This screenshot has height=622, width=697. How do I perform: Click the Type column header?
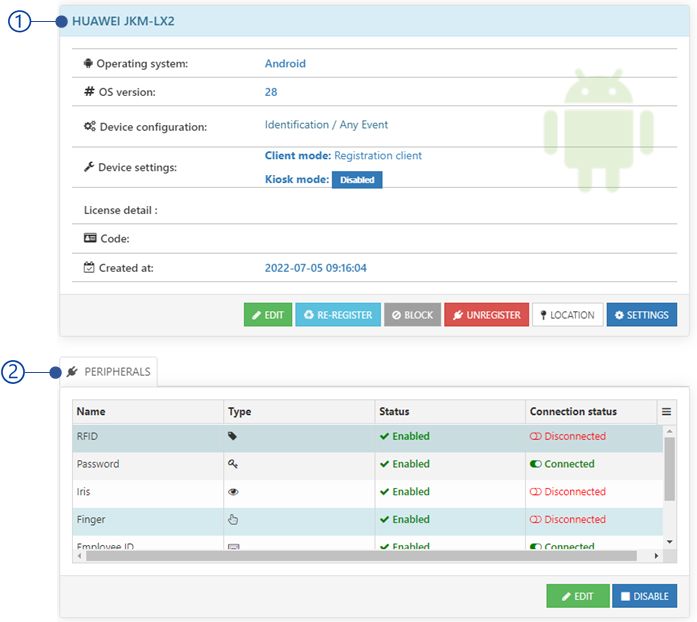click(299, 412)
